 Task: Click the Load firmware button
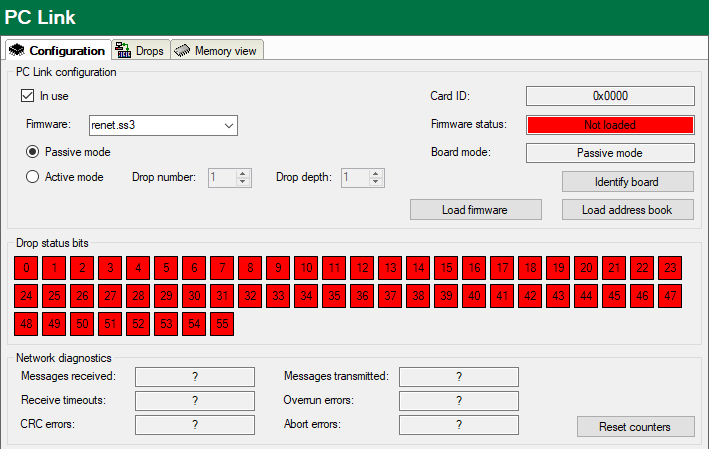pos(475,210)
